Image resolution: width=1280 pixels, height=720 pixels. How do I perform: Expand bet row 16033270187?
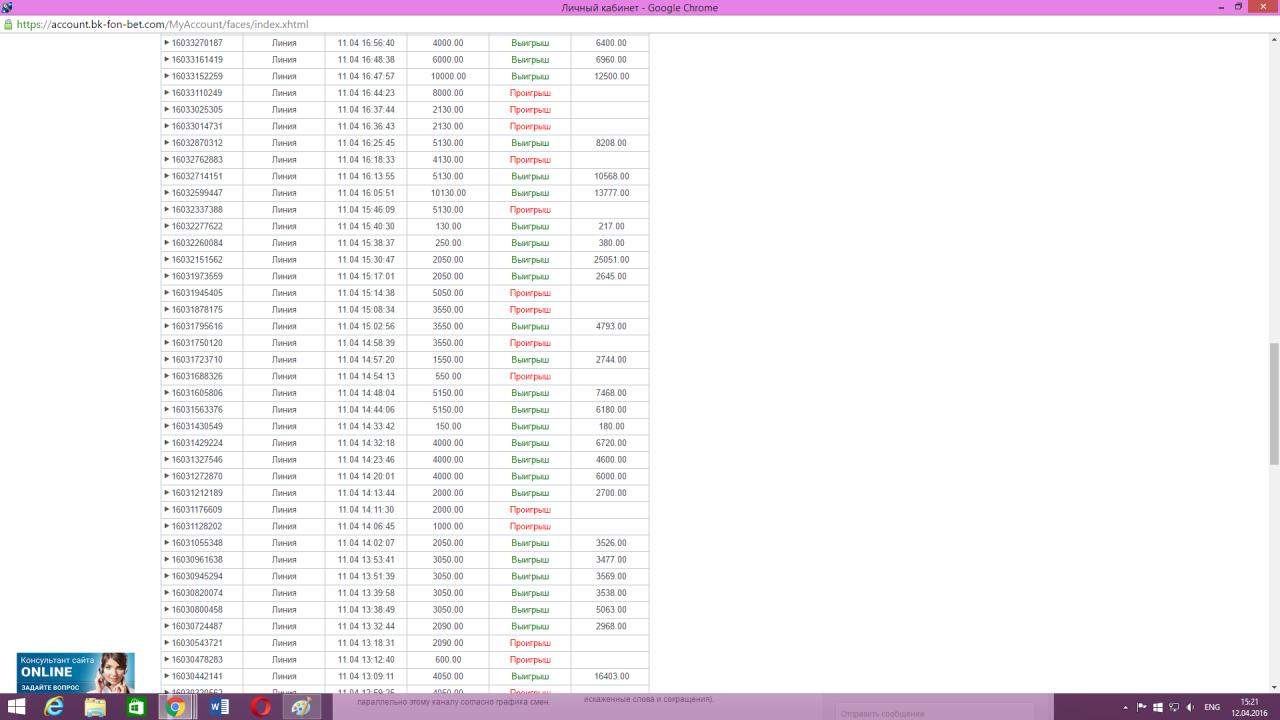click(x=167, y=43)
